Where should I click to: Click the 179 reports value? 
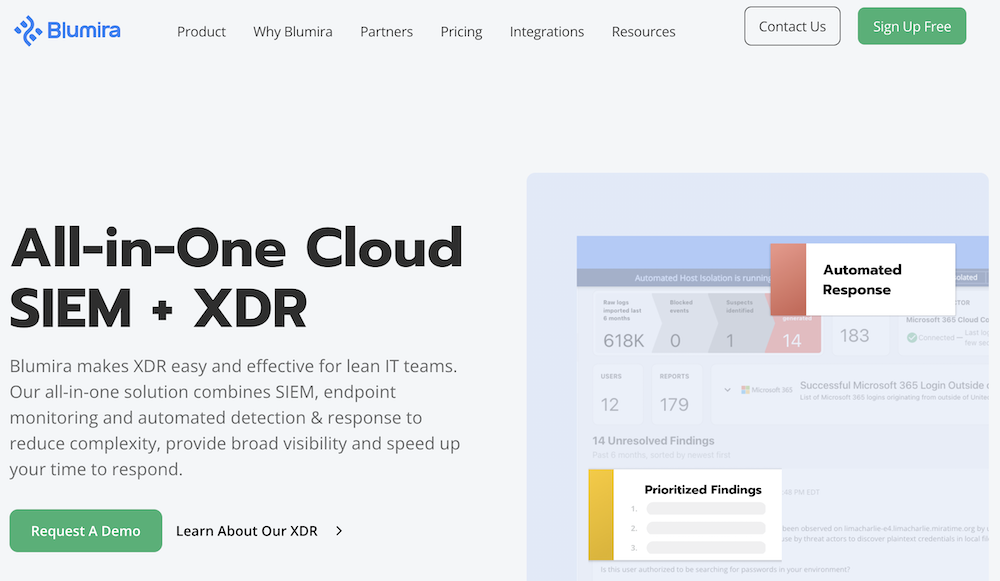pyautogui.click(x=674, y=404)
